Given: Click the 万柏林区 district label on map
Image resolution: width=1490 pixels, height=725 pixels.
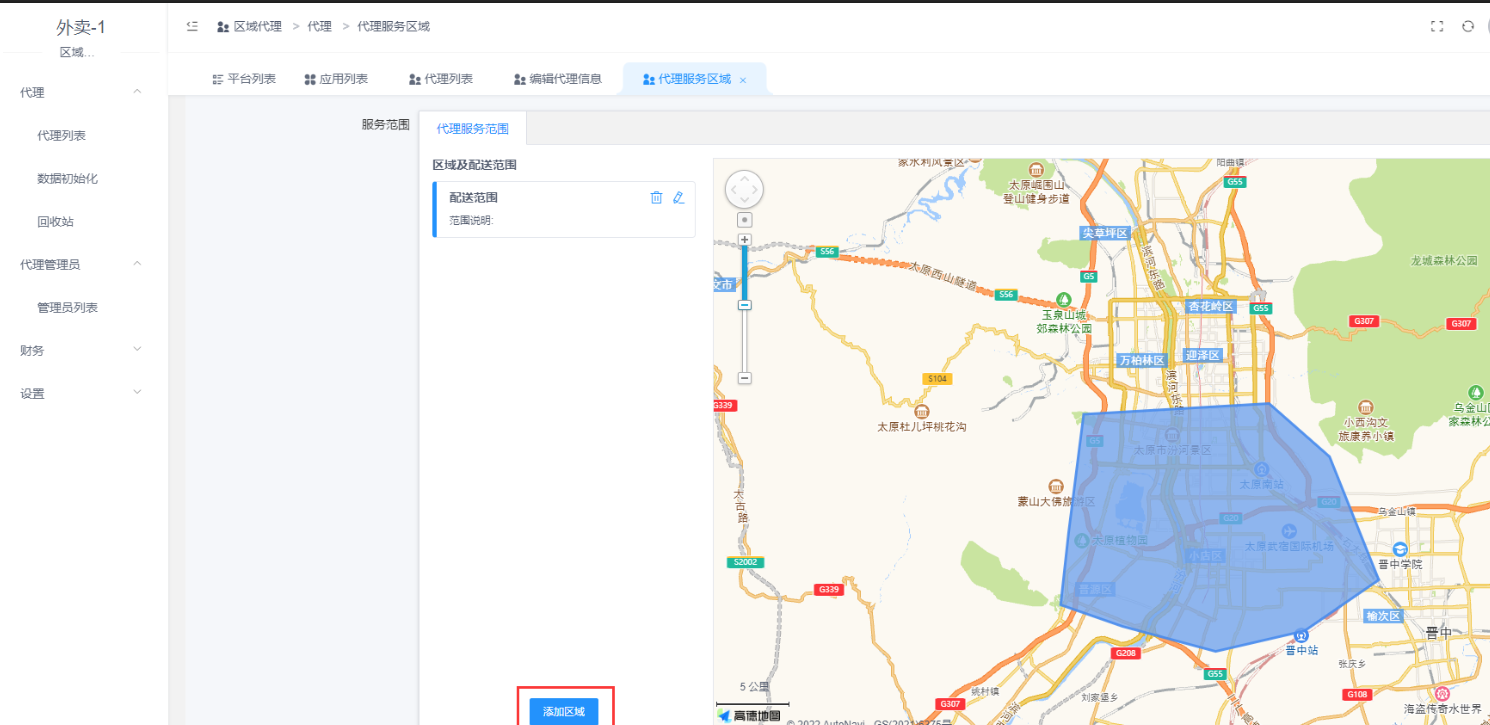Looking at the screenshot, I should click(1142, 360).
